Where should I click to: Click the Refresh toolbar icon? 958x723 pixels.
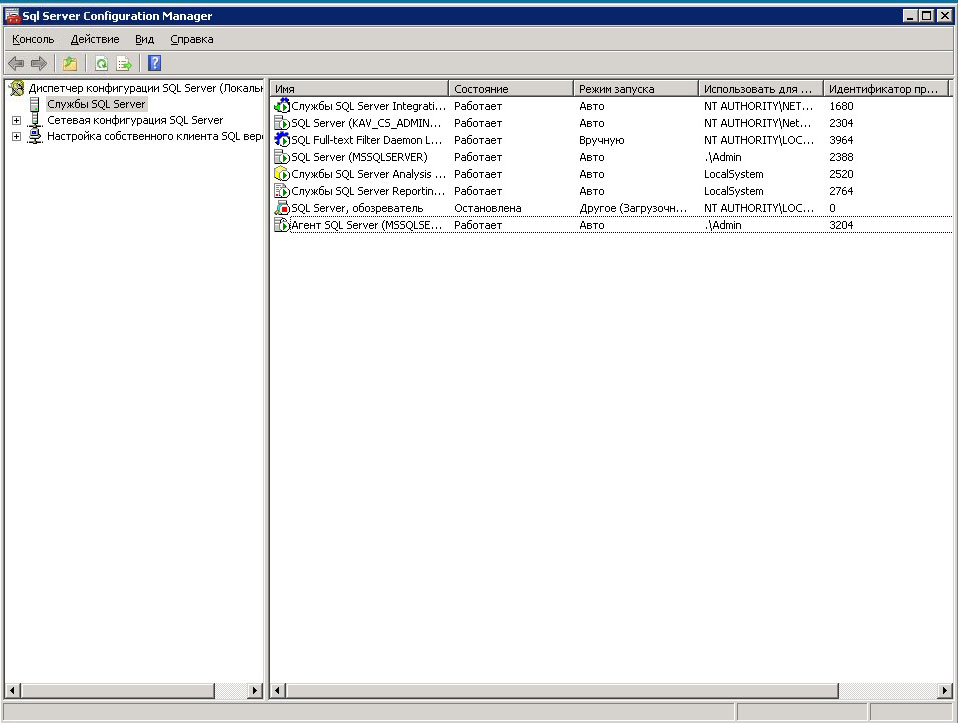point(101,64)
